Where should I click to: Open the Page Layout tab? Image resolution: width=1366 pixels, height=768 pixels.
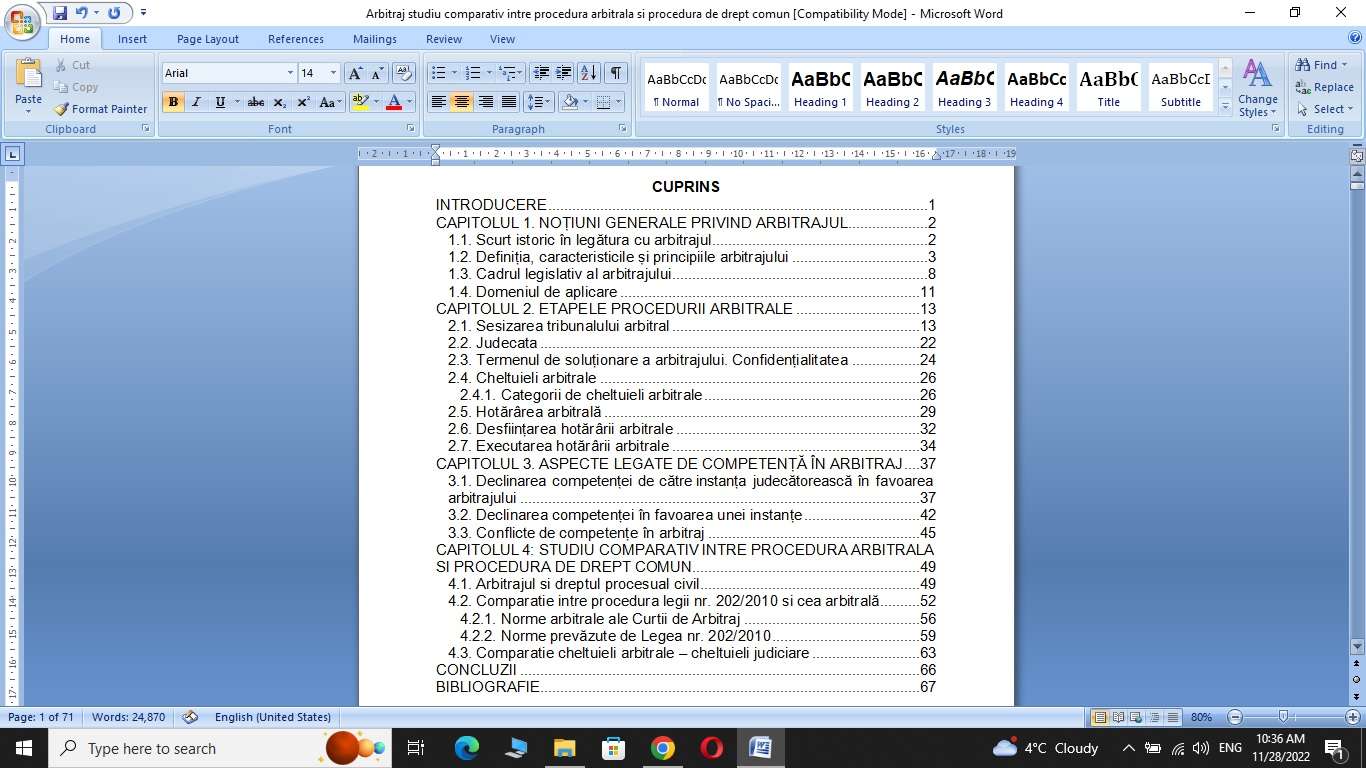coord(207,39)
